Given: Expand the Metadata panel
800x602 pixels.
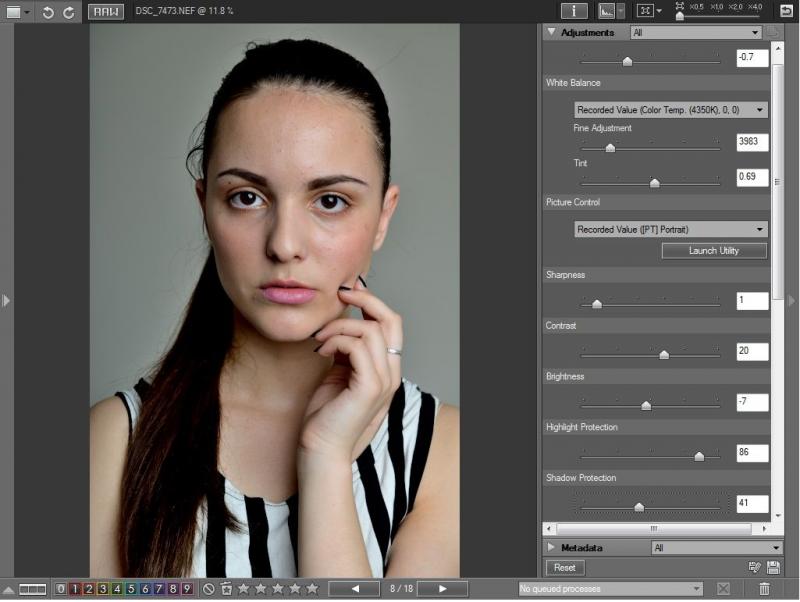Looking at the screenshot, I should 551,547.
